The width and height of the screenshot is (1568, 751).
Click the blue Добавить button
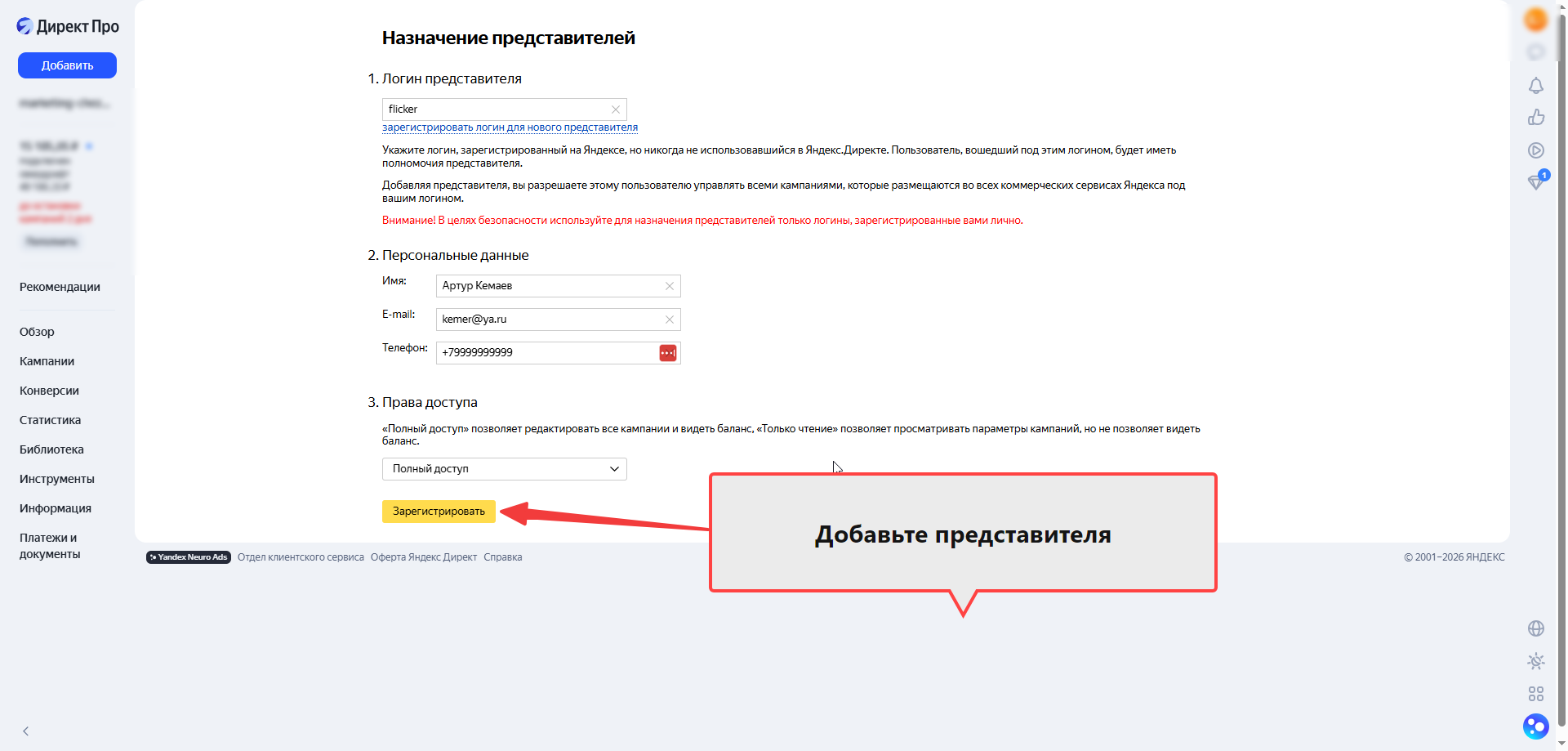click(x=67, y=65)
